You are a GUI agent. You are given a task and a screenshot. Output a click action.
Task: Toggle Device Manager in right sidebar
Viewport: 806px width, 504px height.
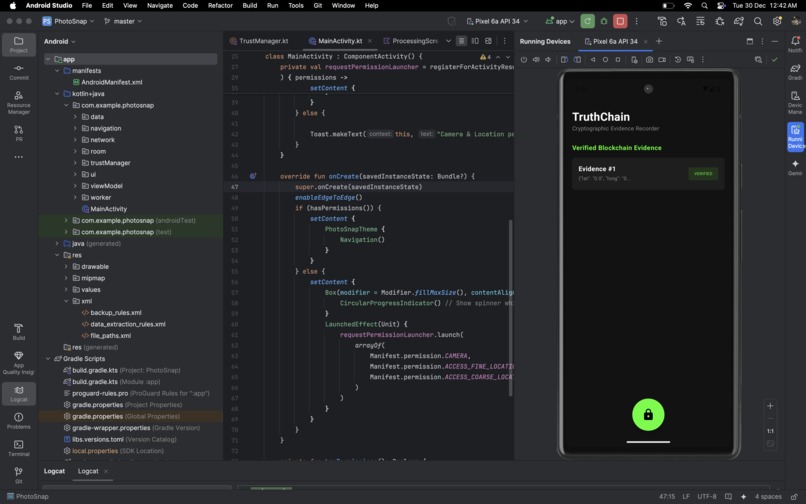coord(795,102)
